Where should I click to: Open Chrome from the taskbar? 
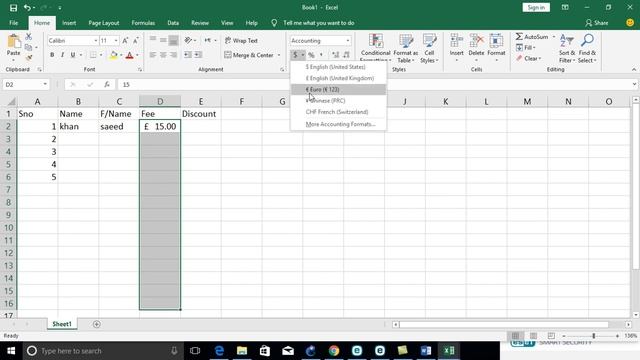[x=334, y=351]
